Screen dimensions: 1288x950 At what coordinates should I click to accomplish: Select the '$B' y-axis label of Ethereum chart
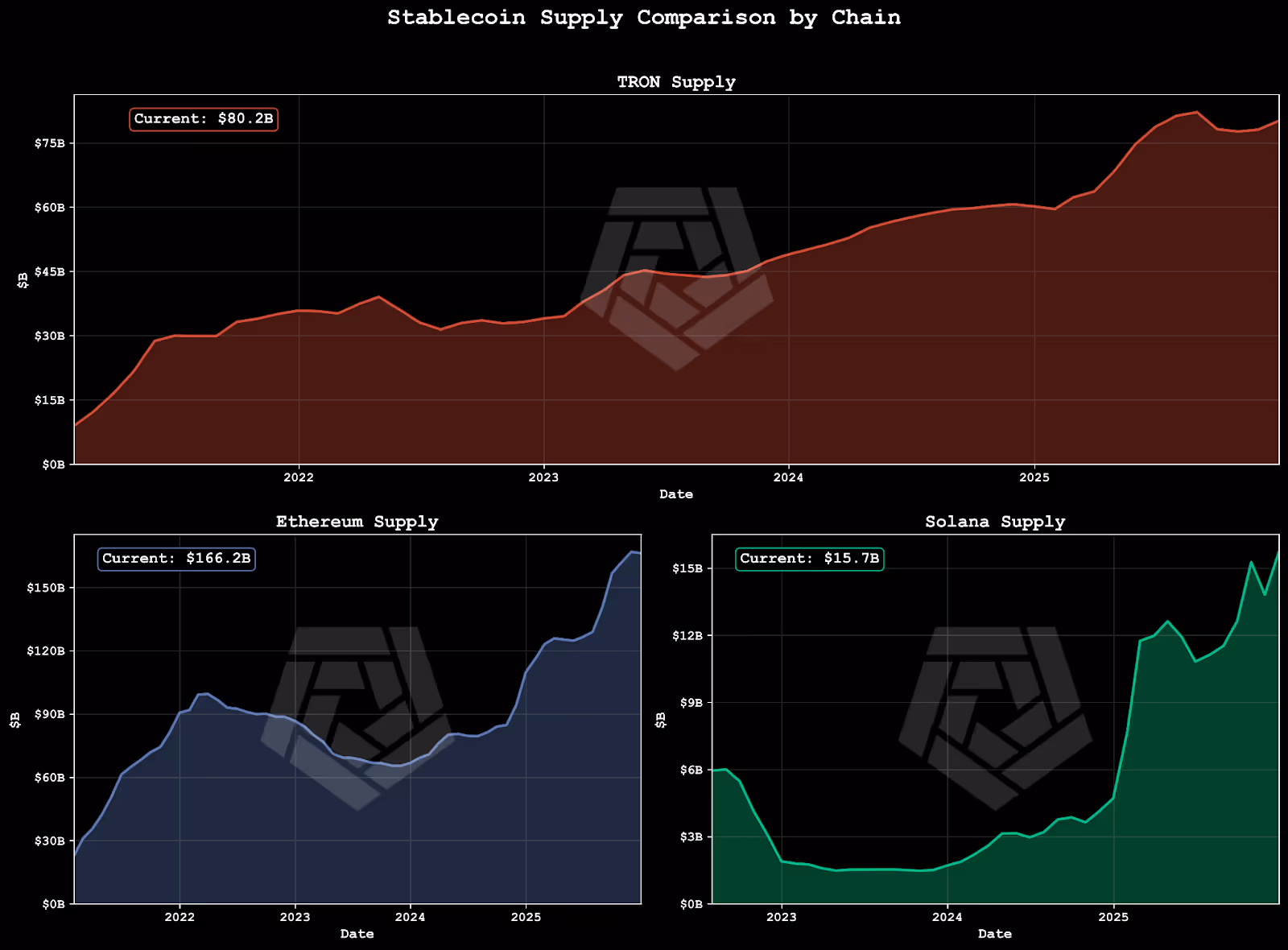point(15,720)
